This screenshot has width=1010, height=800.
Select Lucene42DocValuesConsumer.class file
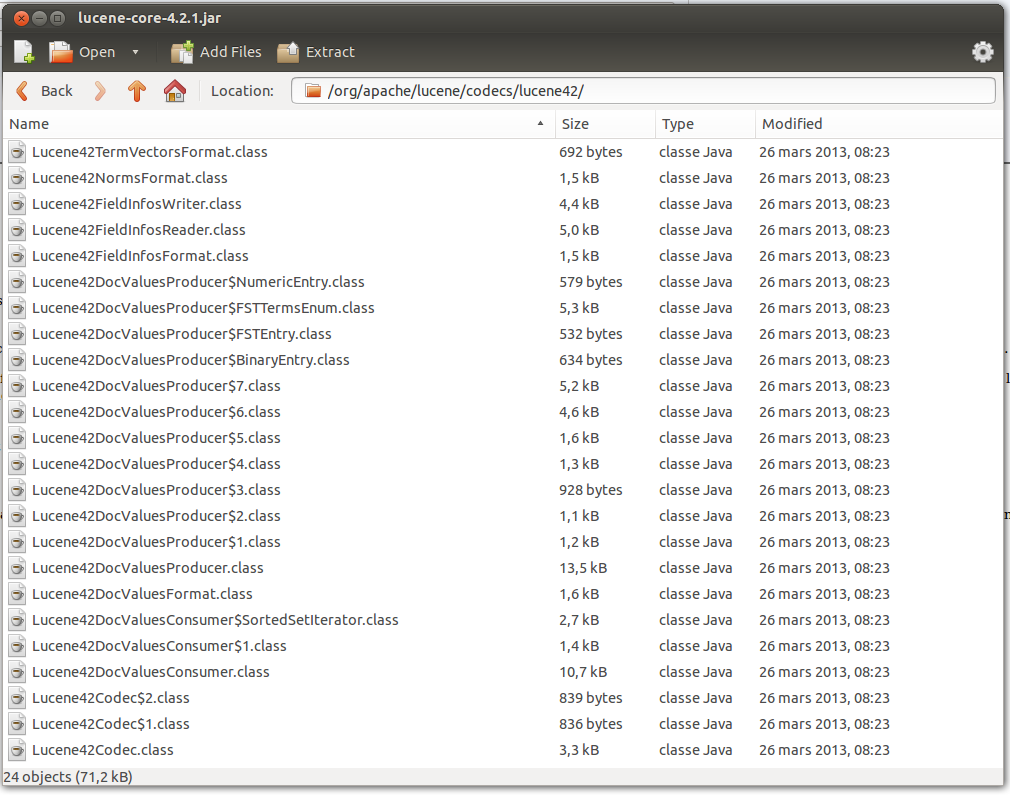click(x=502, y=672)
